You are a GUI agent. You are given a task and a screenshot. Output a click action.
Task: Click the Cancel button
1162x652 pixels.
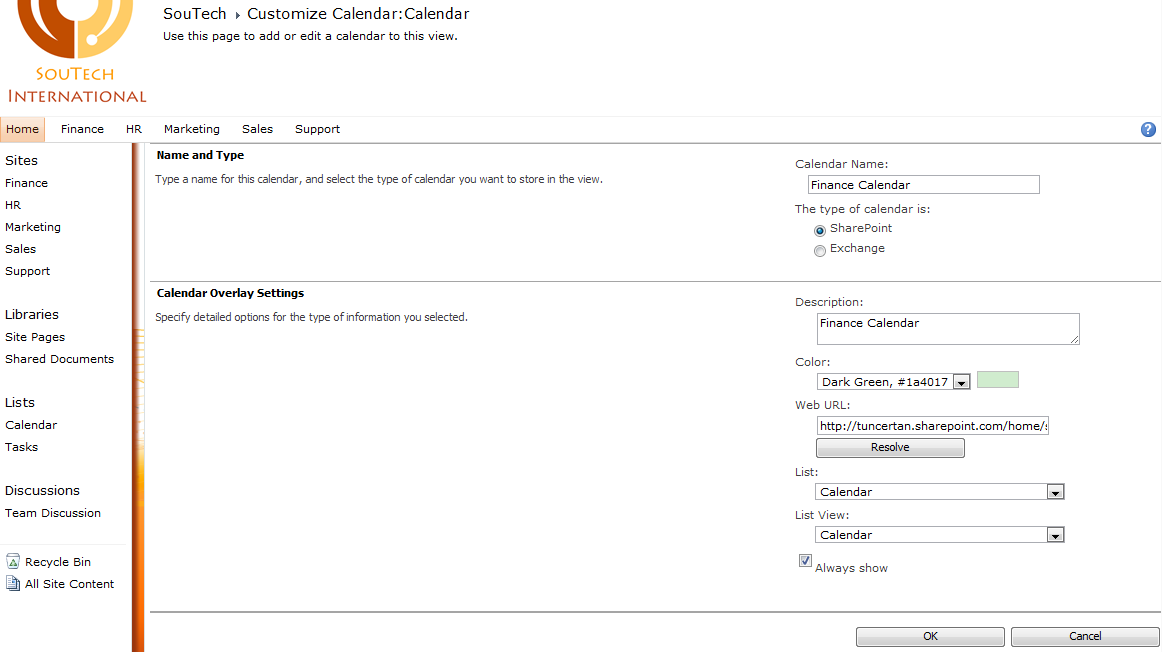point(1084,636)
